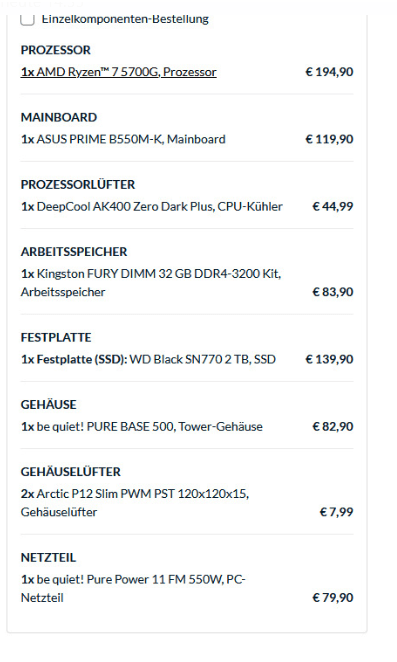
Task: Click the € 139,90 SSD price
Action: 329,359
